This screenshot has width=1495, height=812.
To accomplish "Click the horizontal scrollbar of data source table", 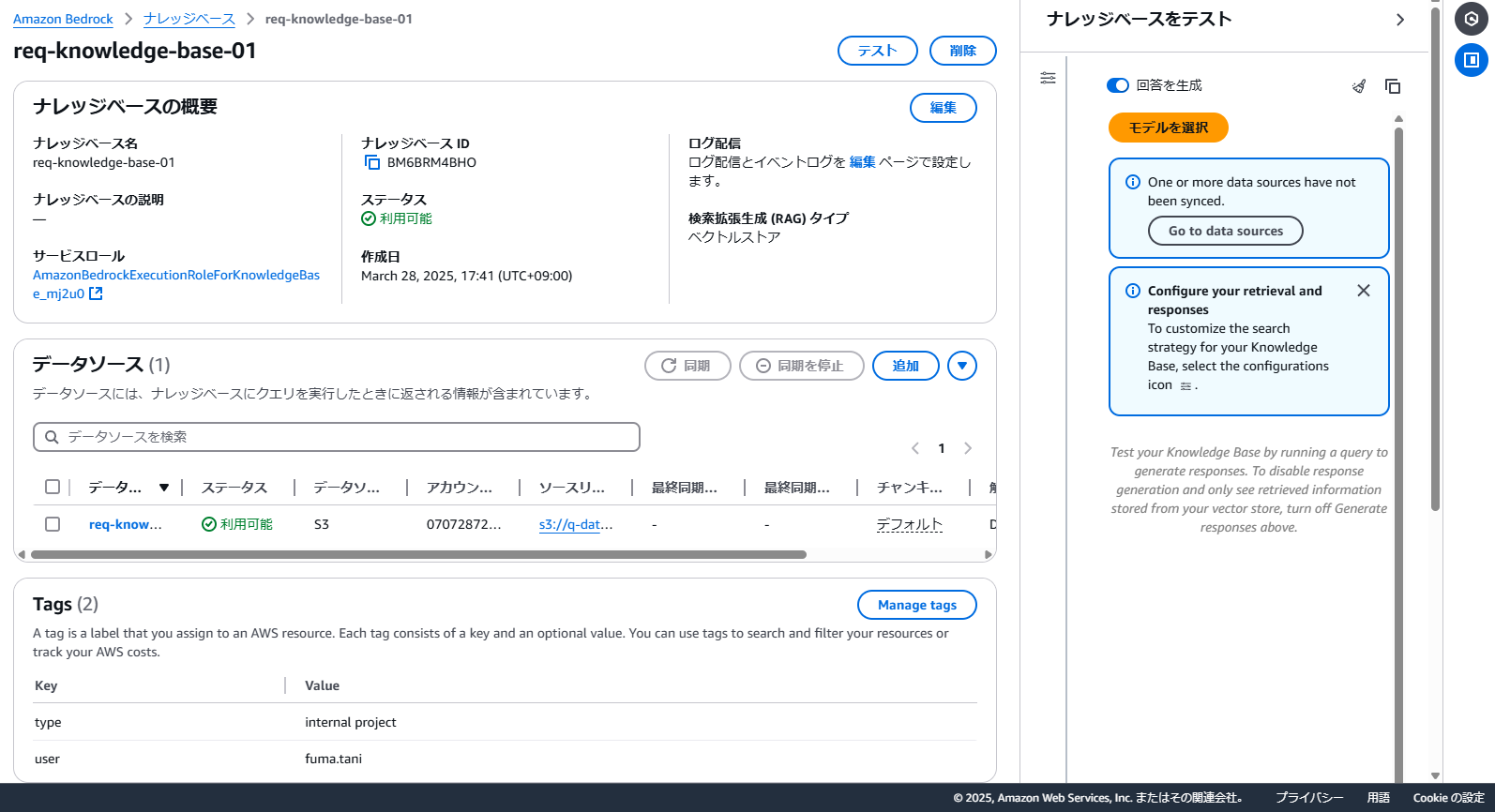I will tap(418, 554).
